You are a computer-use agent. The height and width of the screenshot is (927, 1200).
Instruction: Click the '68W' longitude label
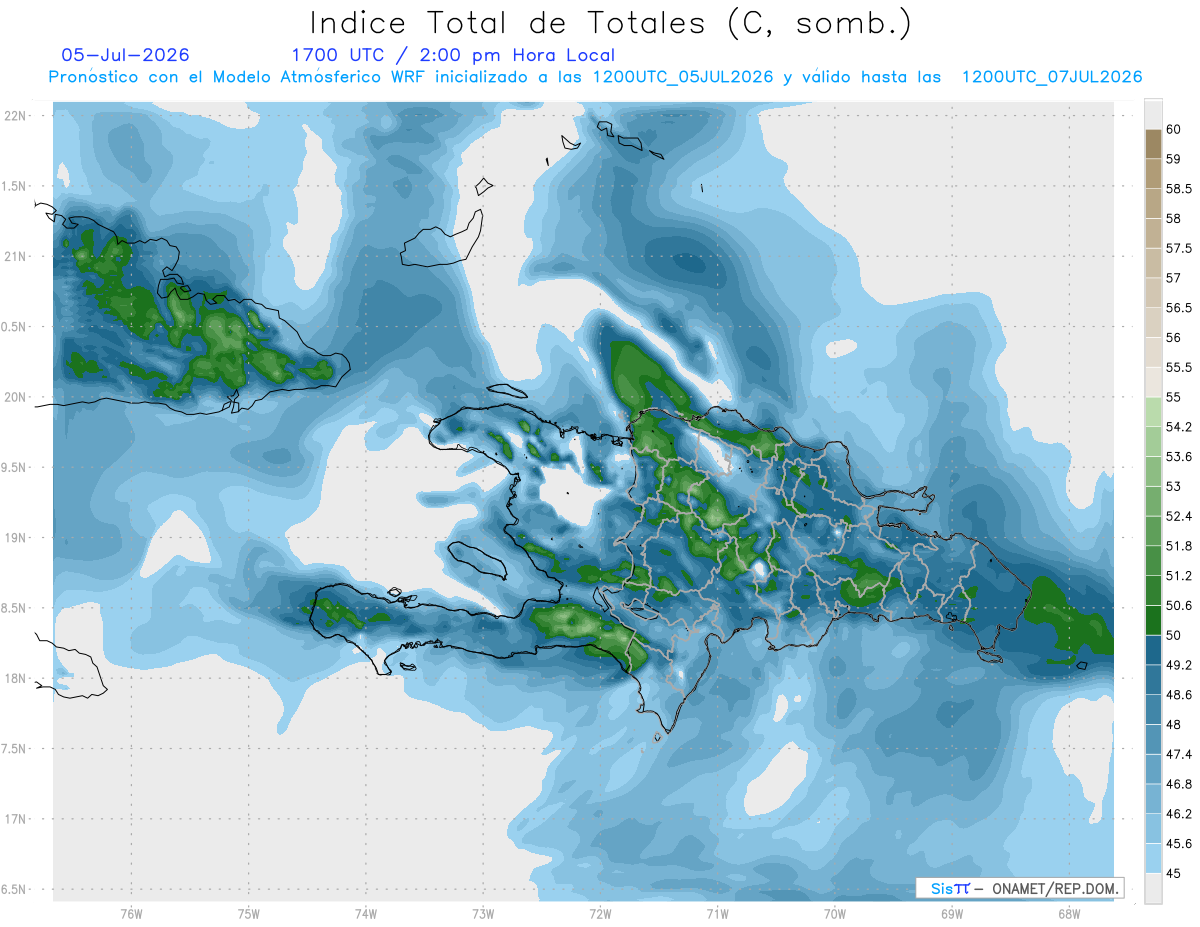(x=1069, y=914)
